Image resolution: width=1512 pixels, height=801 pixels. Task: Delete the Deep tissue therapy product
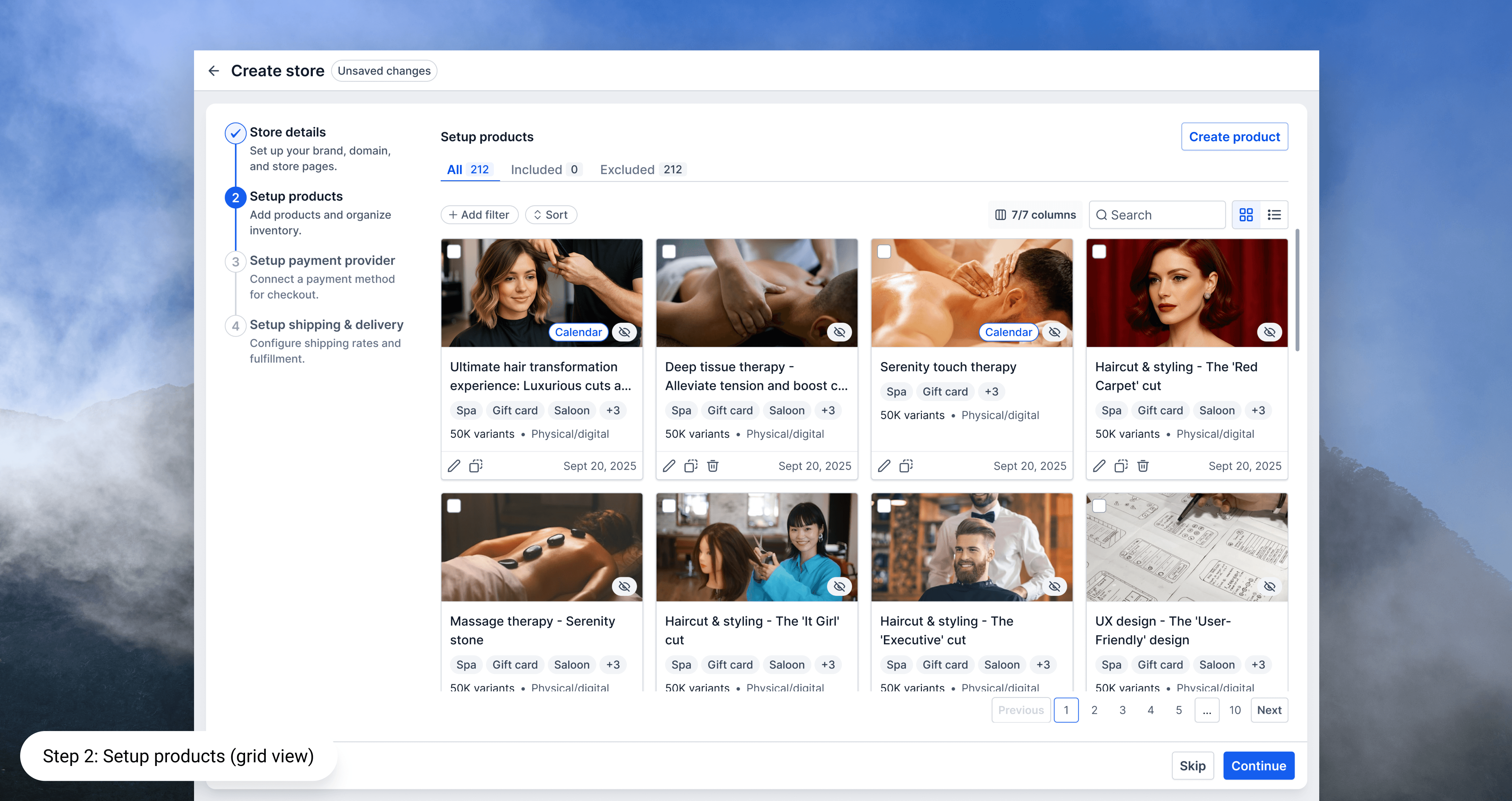713,466
